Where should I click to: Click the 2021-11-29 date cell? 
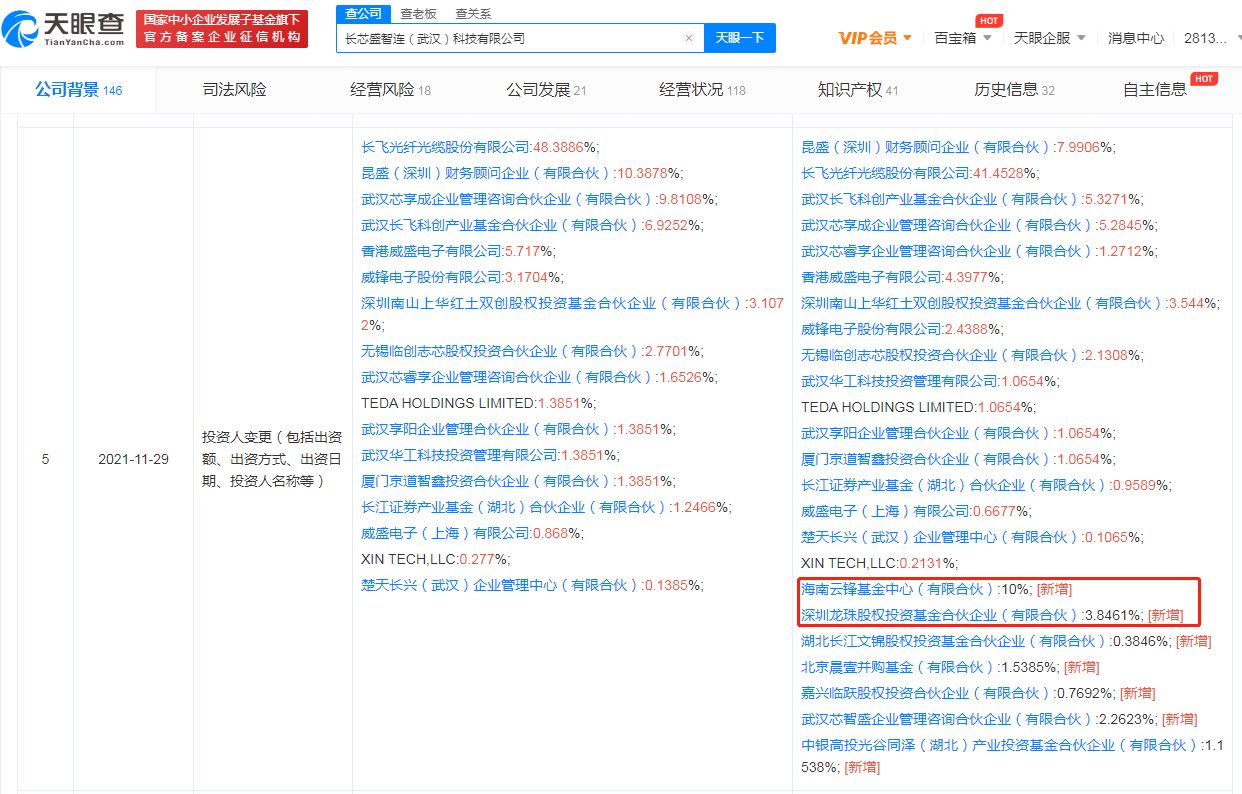pos(133,459)
